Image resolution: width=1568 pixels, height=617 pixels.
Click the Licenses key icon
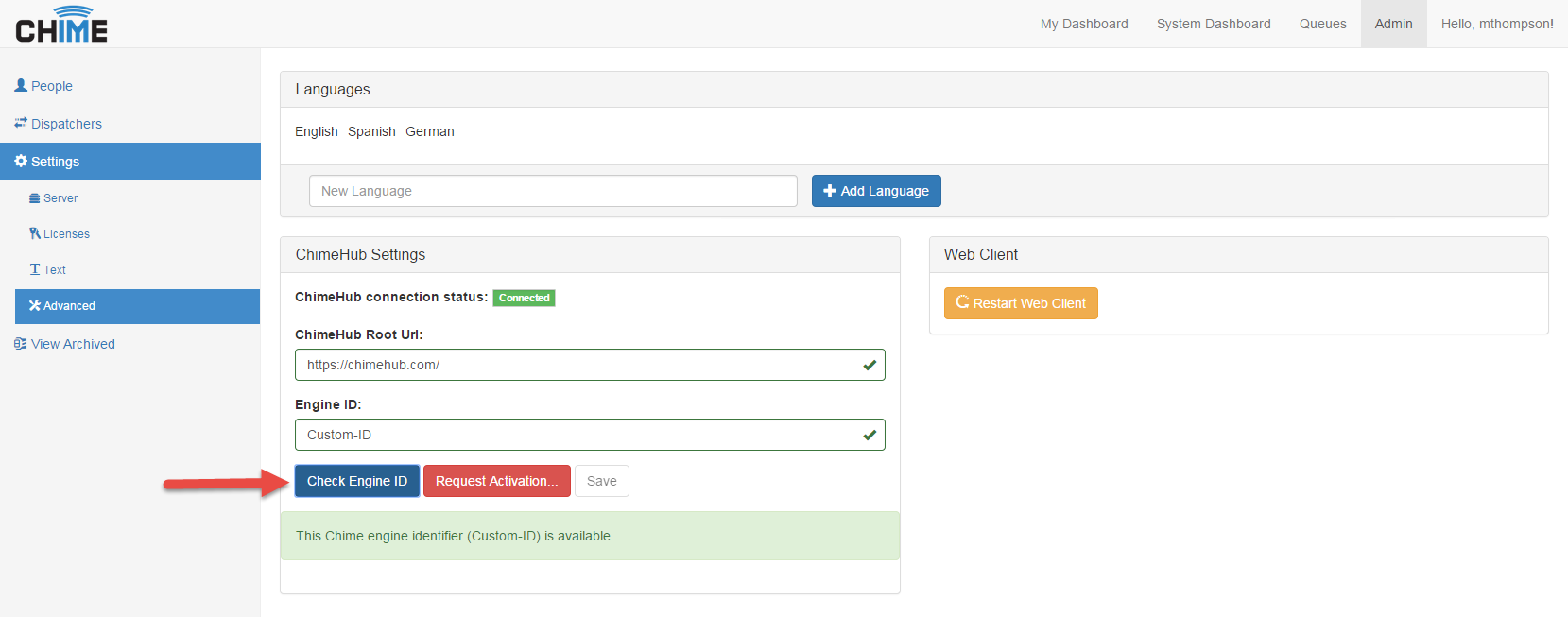click(x=35, y=233)
